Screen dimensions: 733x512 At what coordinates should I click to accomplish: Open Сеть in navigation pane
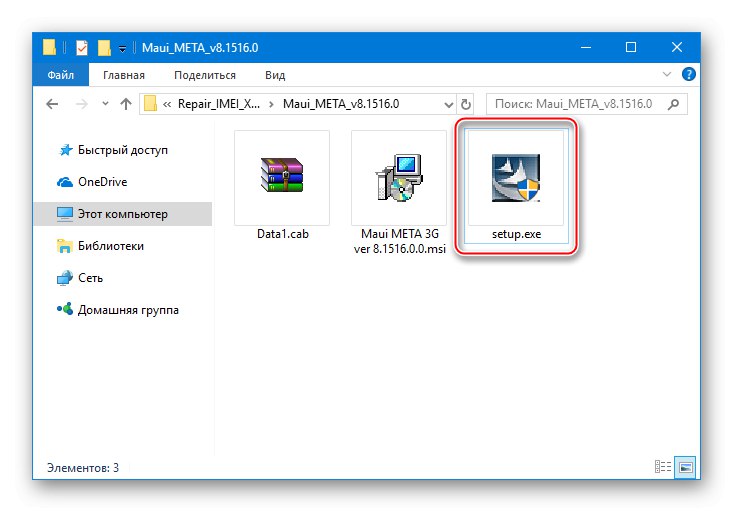[x=79, y=278]
